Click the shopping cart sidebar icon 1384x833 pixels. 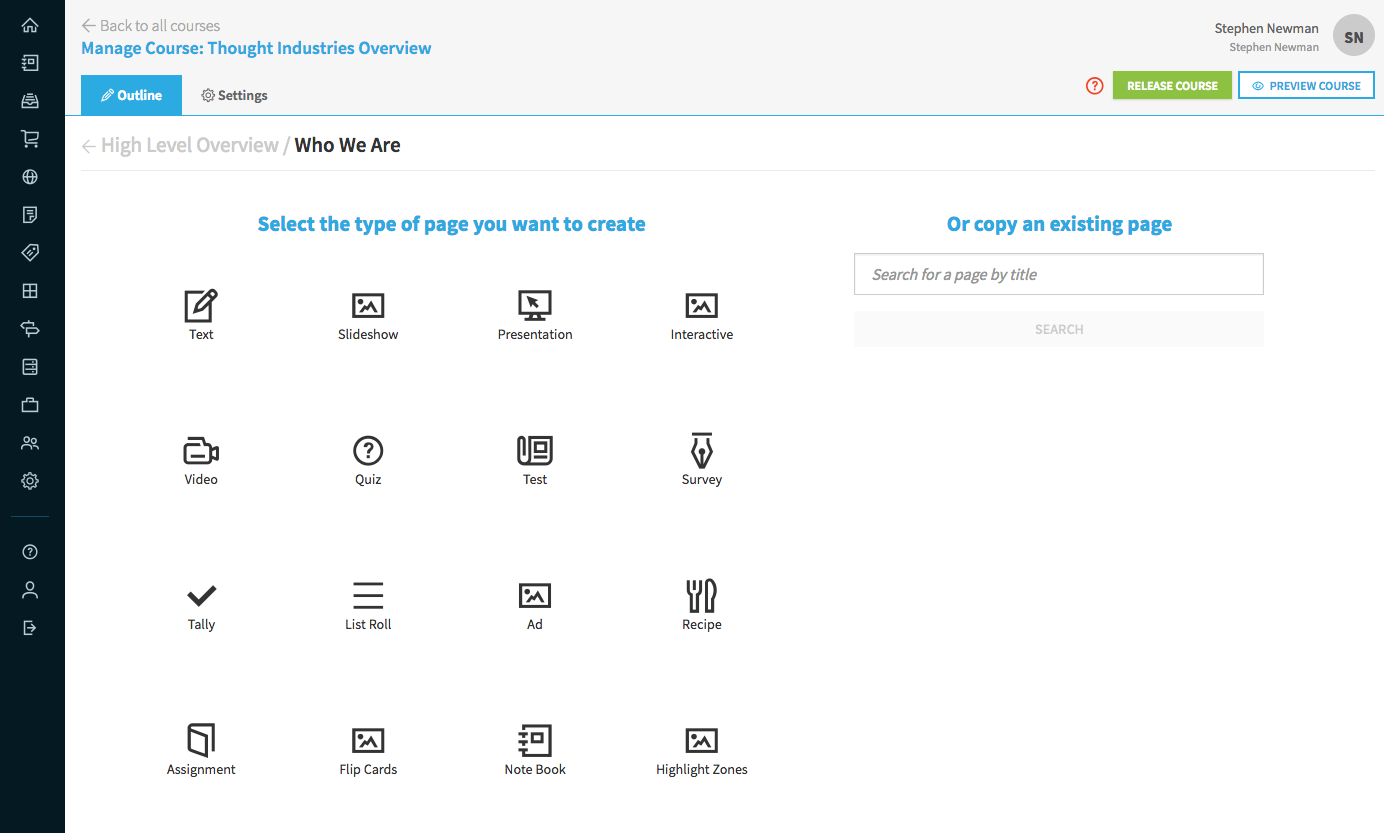[x=30, y=139]
